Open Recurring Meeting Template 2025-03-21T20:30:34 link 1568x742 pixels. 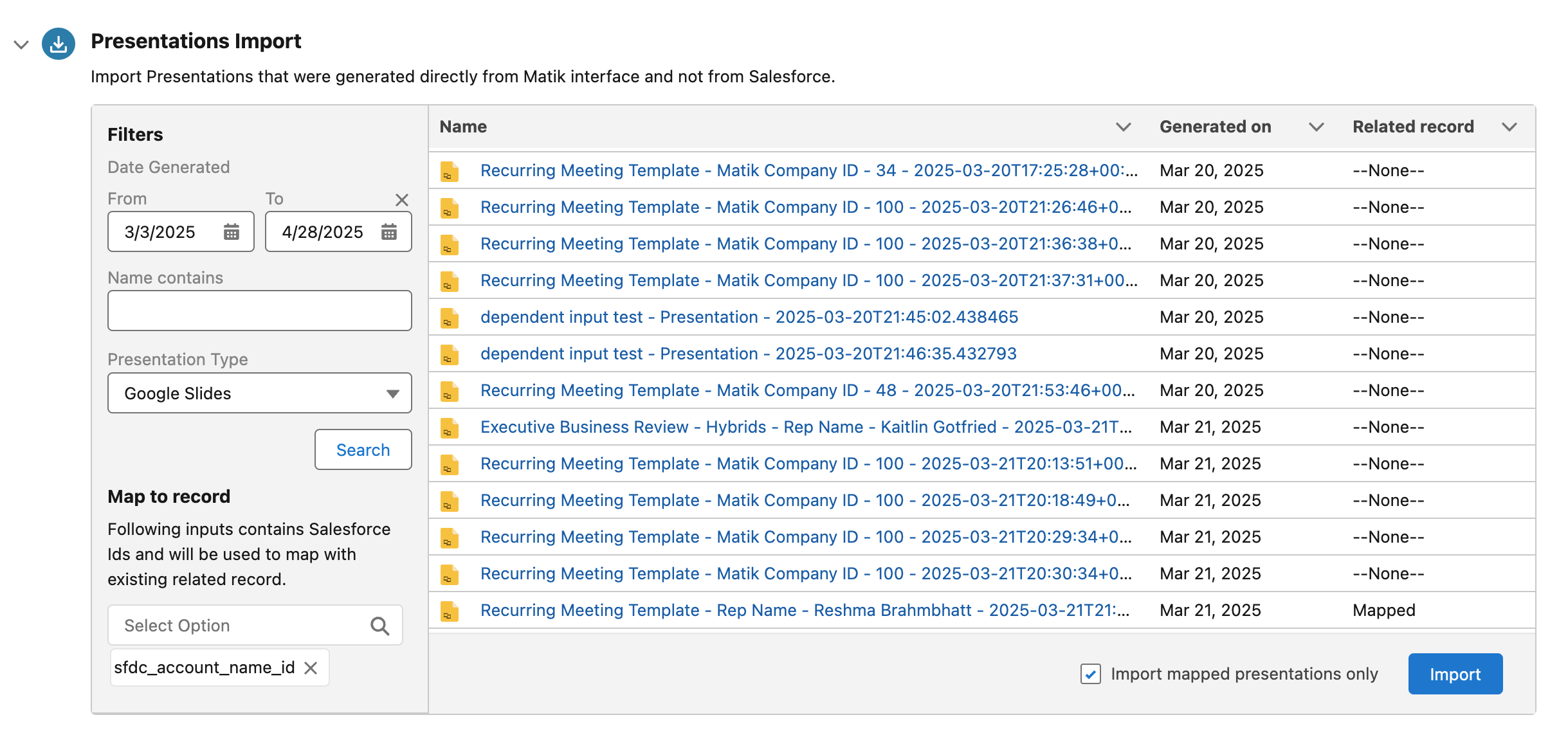coord(807,574)
